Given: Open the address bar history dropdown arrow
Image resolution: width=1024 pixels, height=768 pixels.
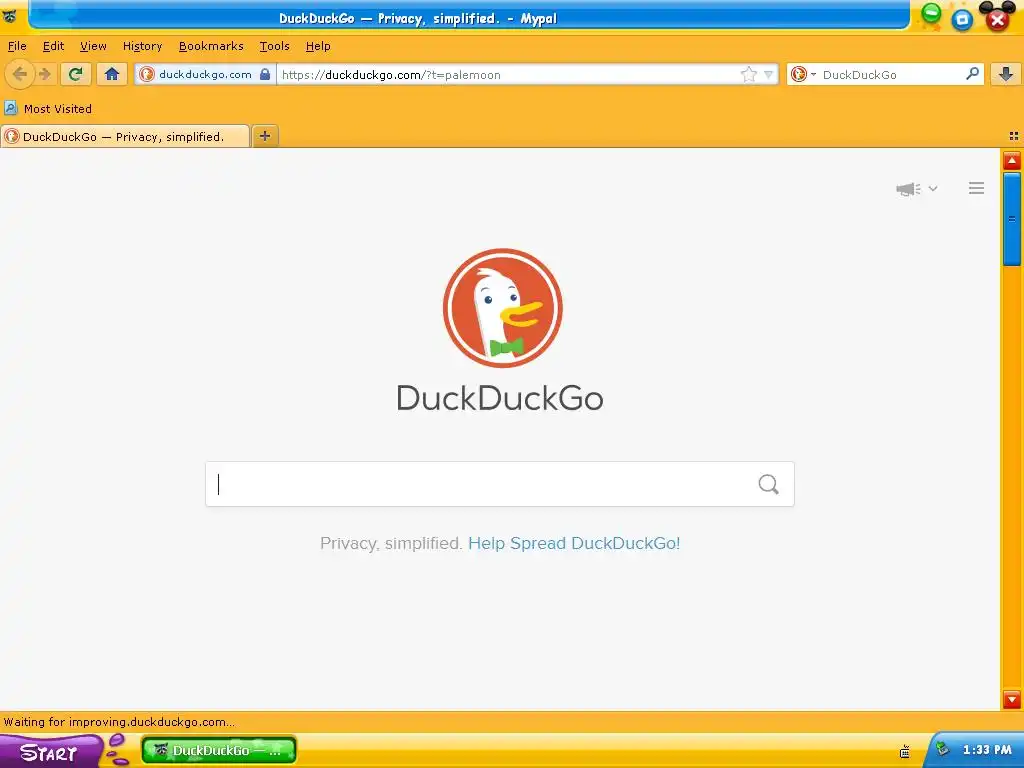Looking at the screenshot, I should [769, 74].
